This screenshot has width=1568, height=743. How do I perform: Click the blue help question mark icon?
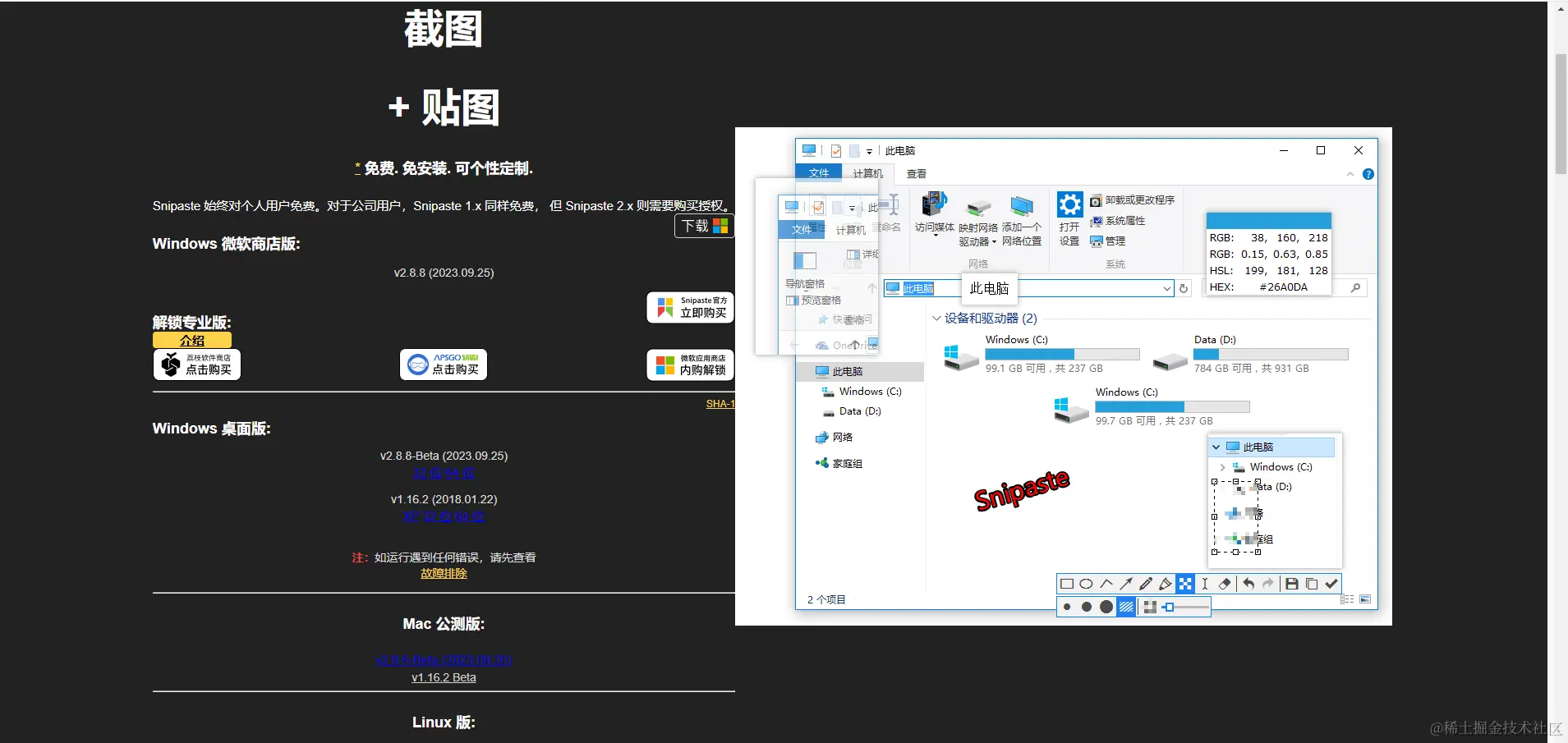point(1368,174)
